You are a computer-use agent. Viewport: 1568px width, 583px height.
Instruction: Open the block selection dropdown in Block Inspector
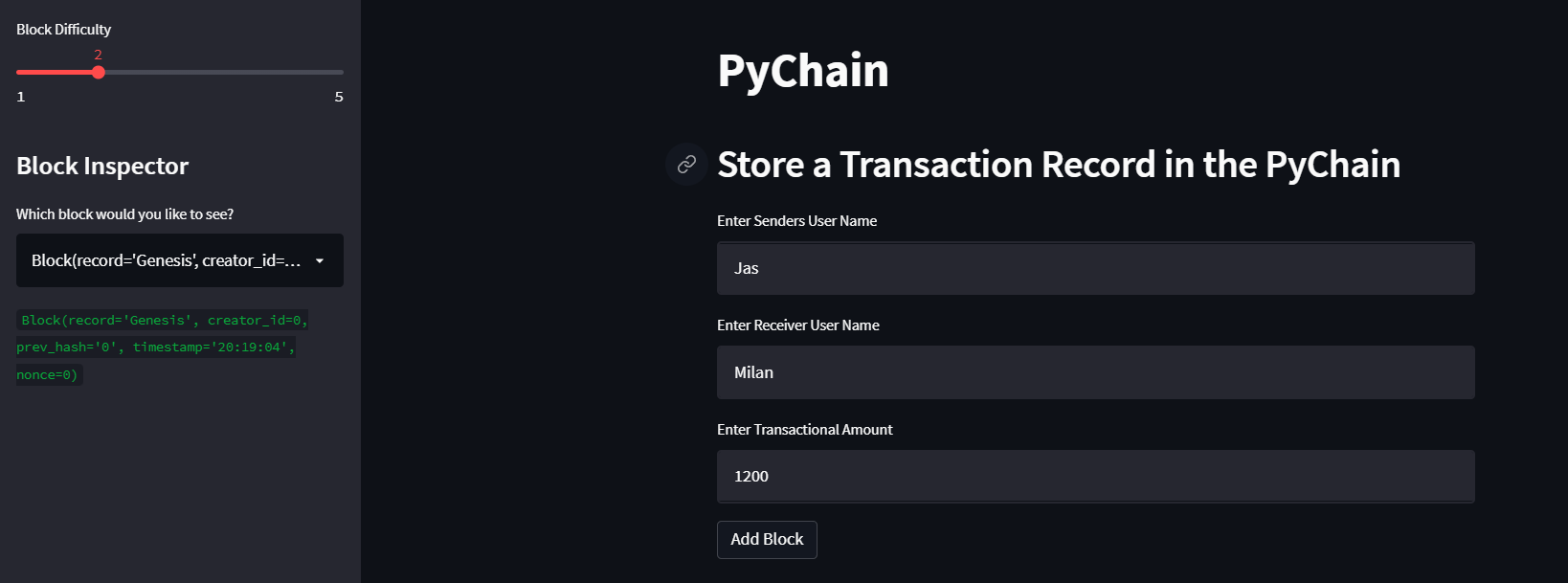click(179, 260)
